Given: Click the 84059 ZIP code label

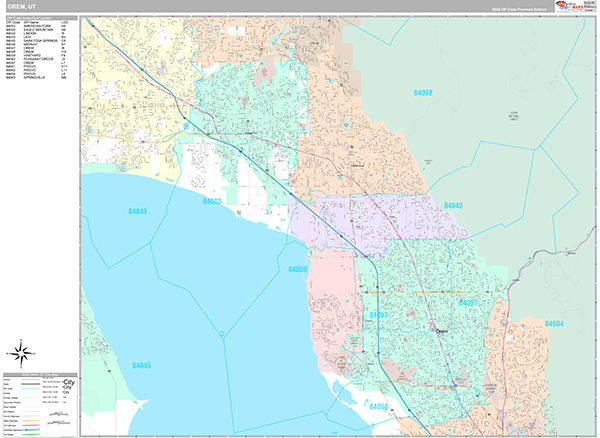Looking at the screenshot, I should (298, 270).
